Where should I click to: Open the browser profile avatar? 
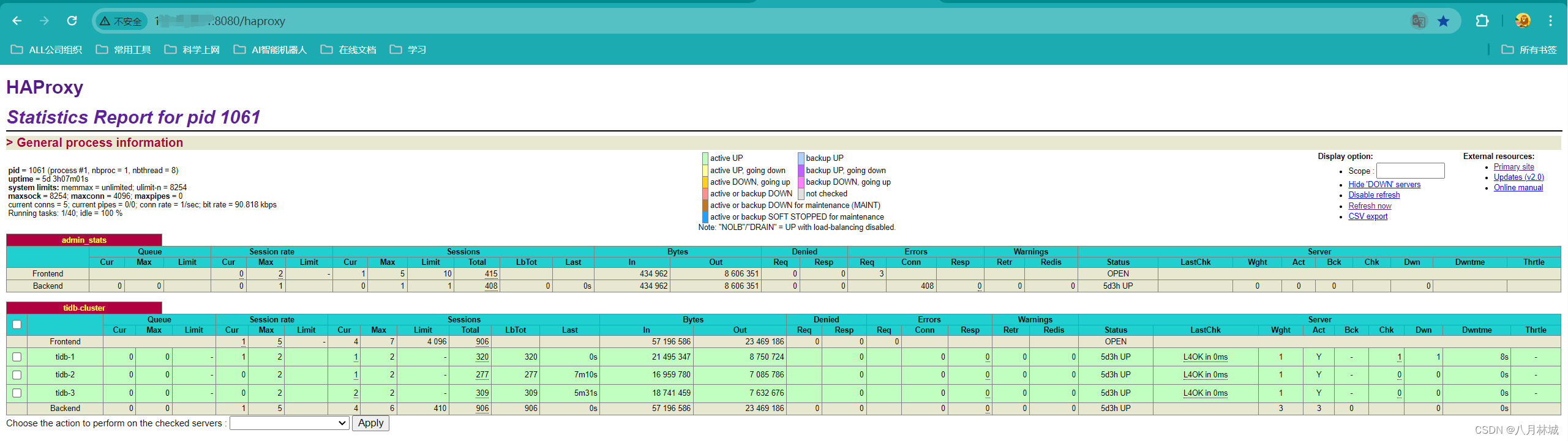(1523, 21)
